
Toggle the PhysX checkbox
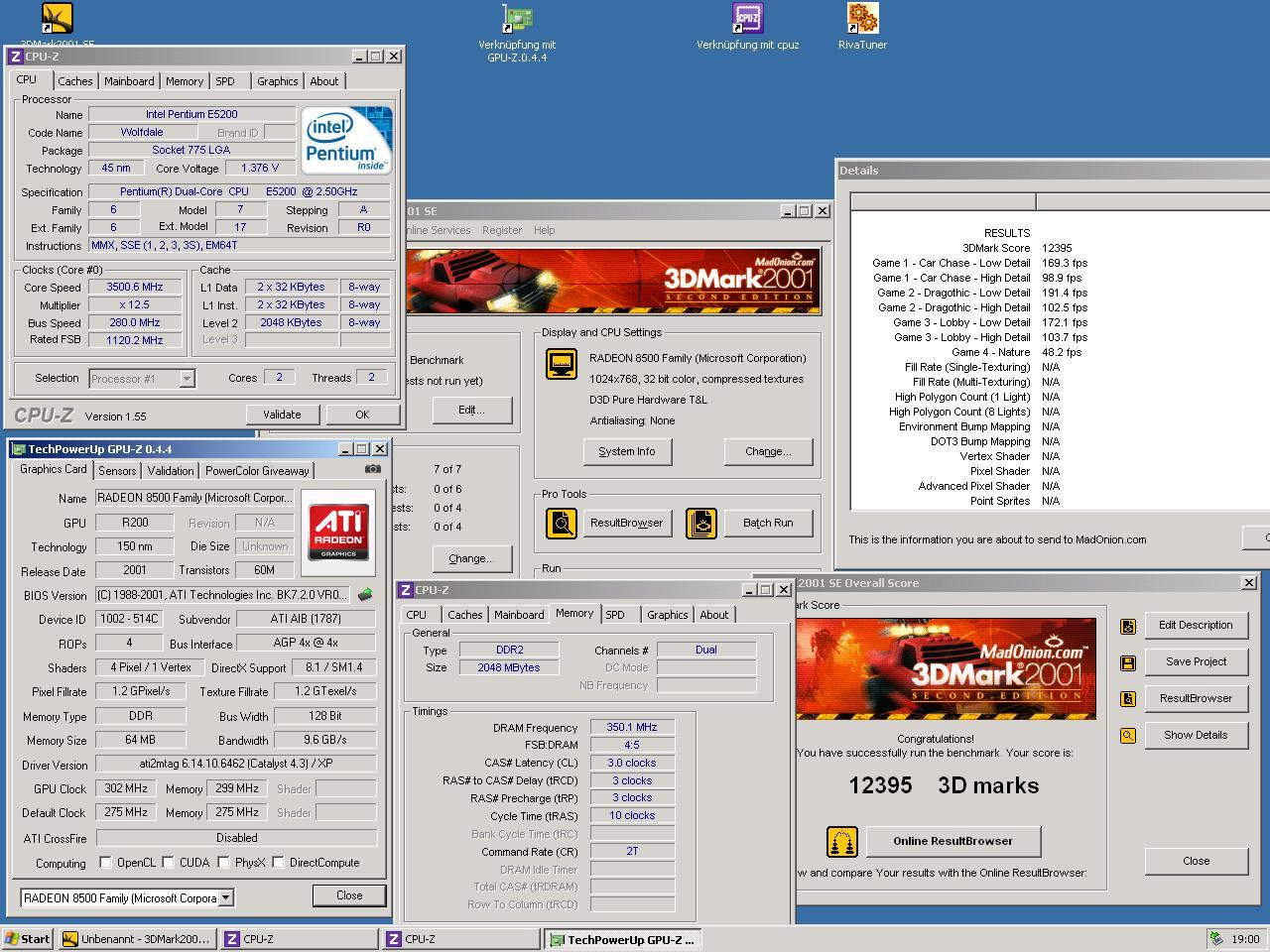pyautogui.click(x=224, y=863)
